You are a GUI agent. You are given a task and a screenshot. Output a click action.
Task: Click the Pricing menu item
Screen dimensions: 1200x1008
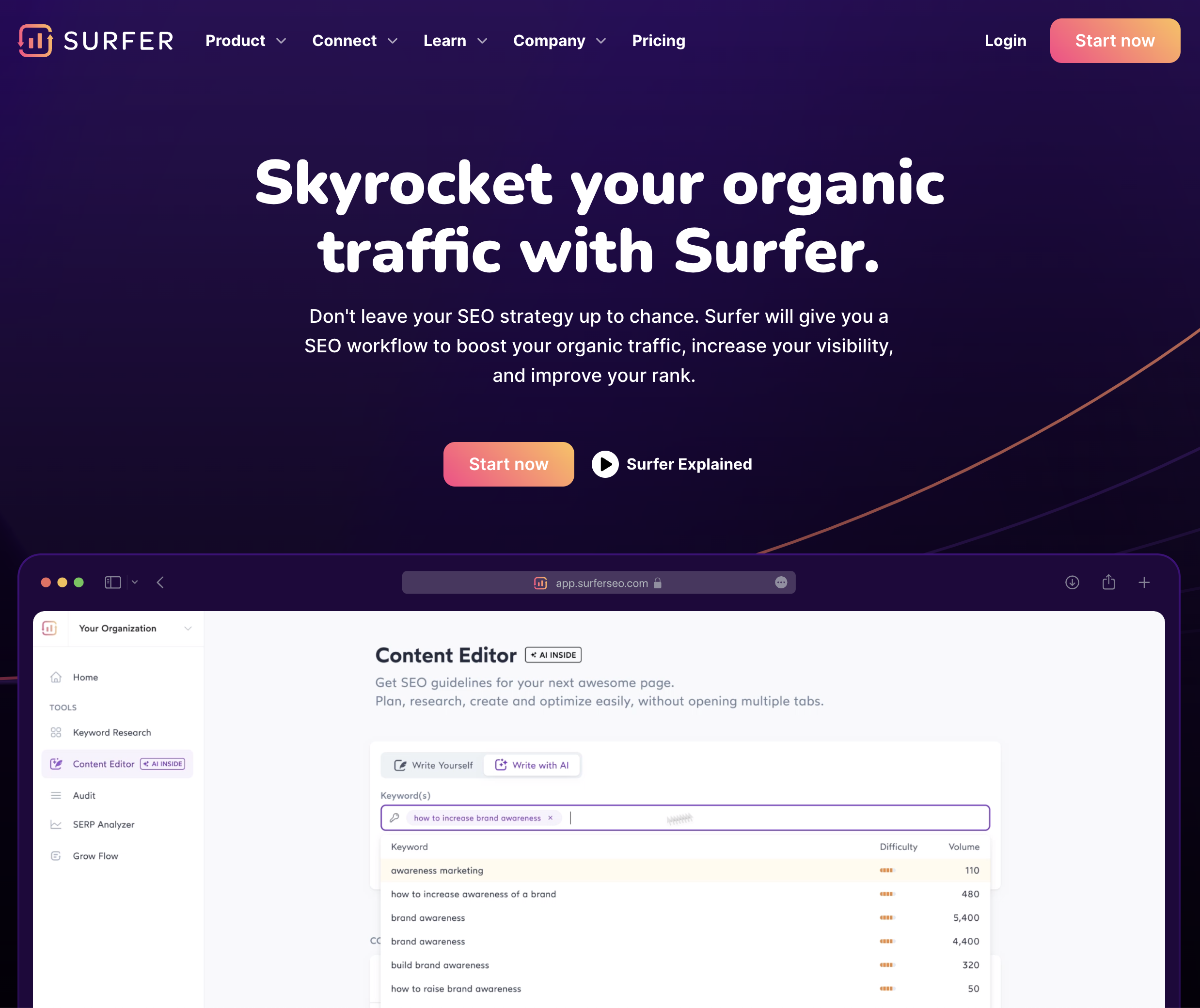659,41
